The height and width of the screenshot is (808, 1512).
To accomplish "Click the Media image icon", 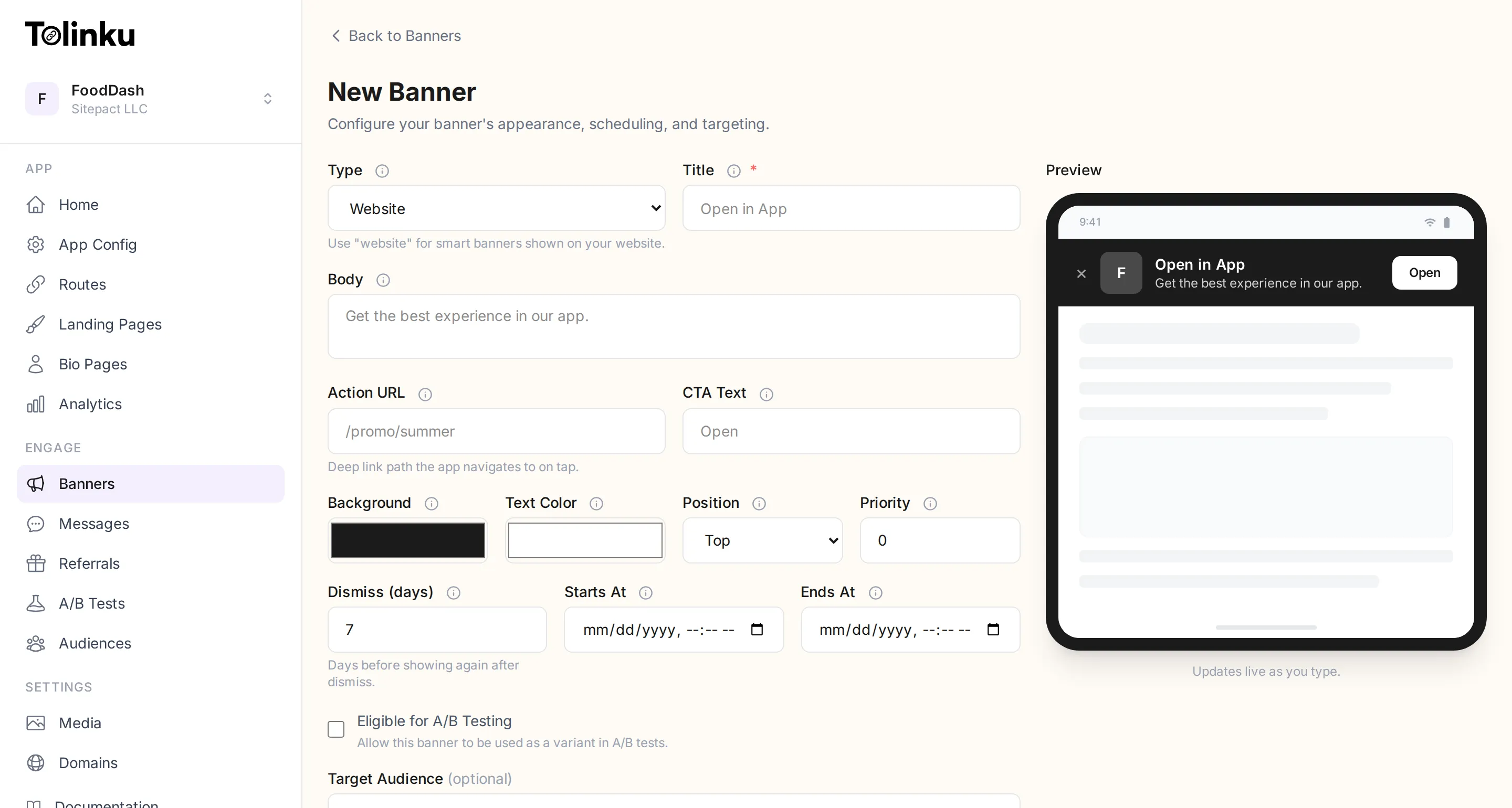I will [x=36, y=723].
